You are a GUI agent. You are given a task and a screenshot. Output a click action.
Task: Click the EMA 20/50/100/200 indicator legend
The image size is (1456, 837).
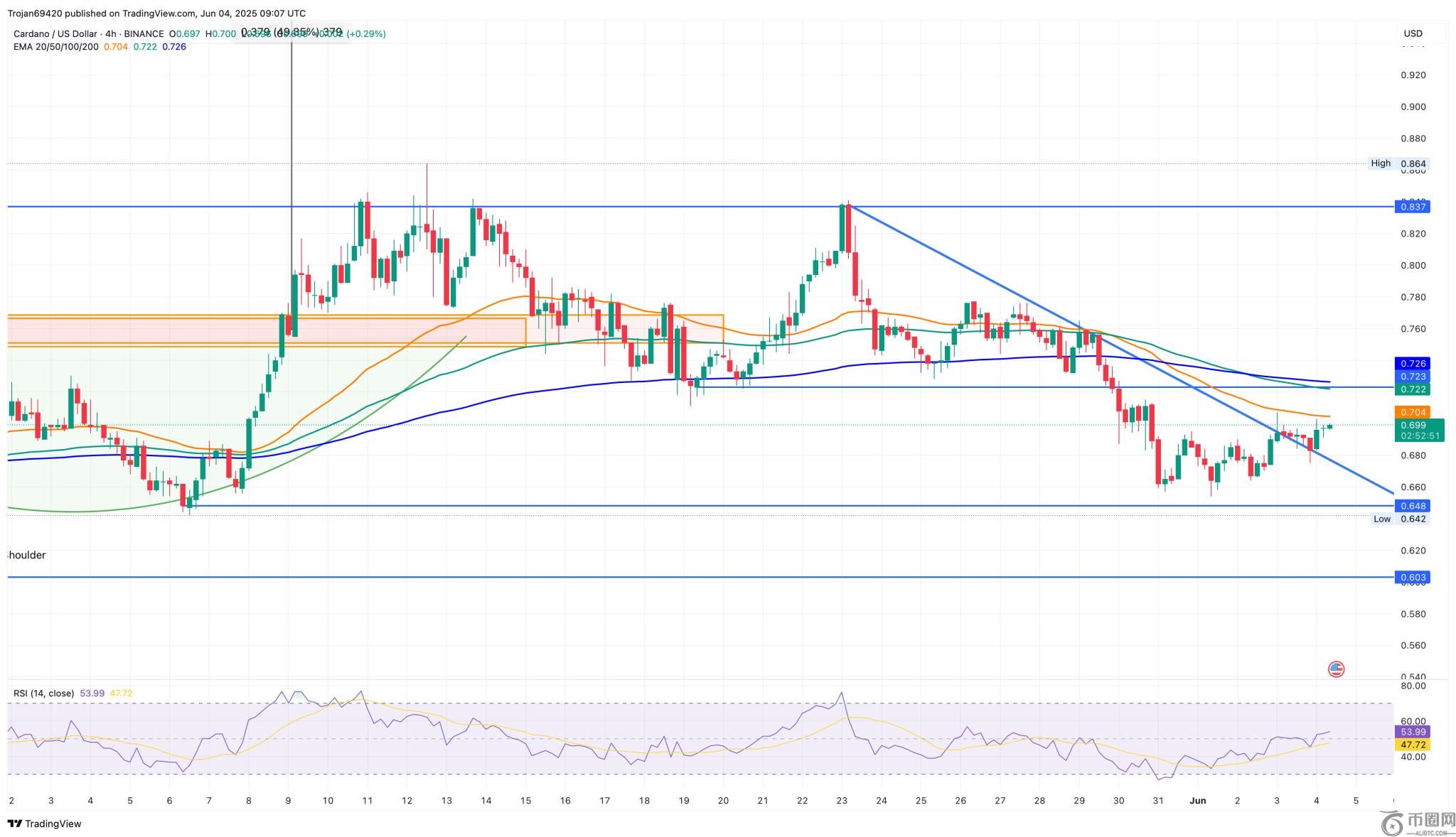point(56,46)
